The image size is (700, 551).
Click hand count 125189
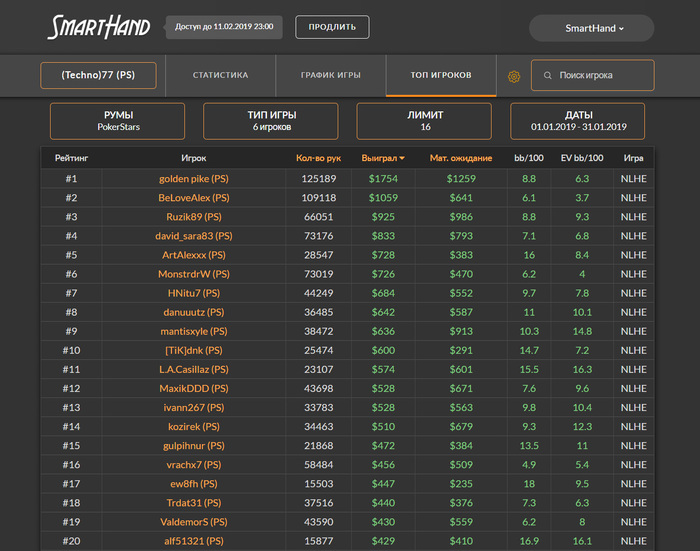point(319,179)
